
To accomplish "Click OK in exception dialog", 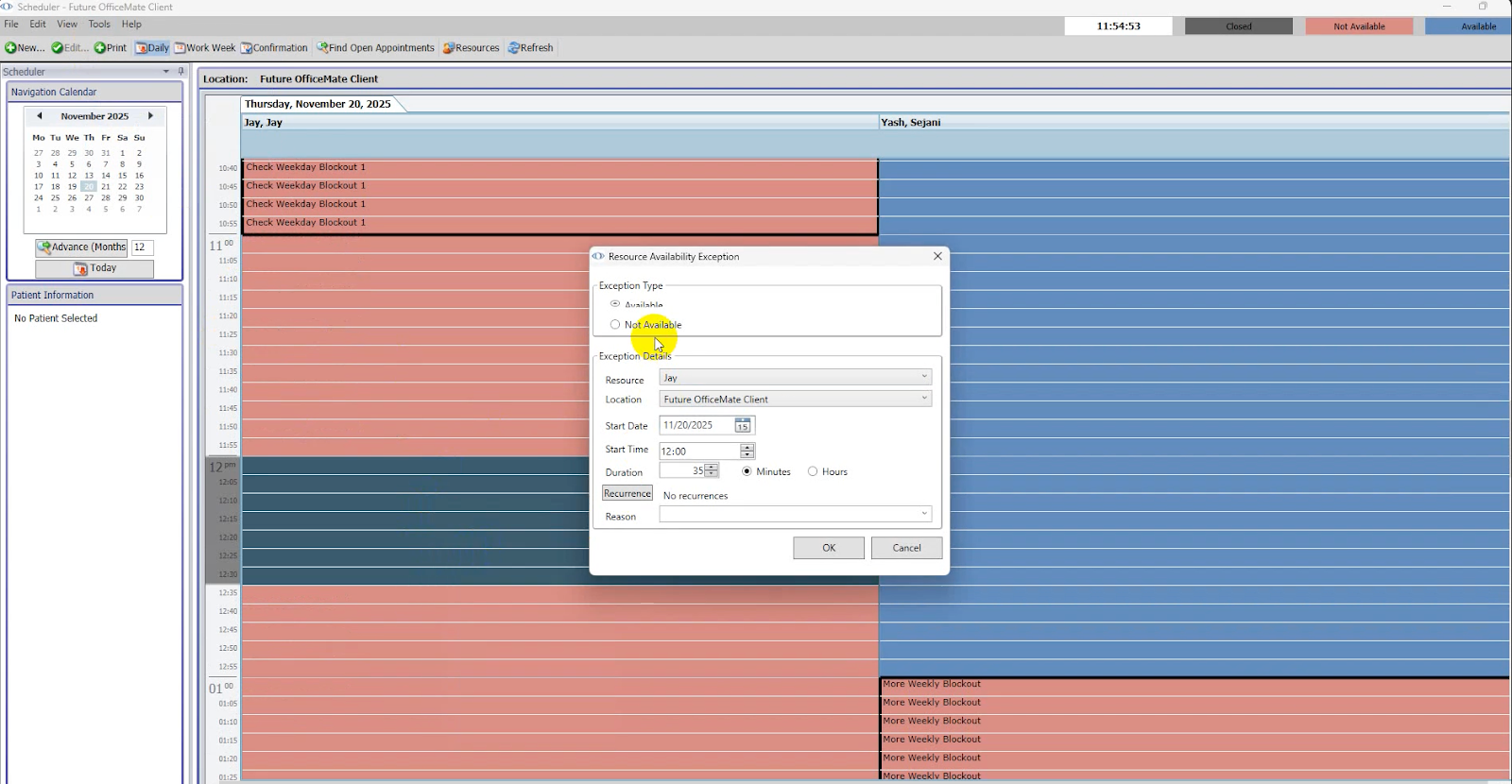I will coord(828,548).
